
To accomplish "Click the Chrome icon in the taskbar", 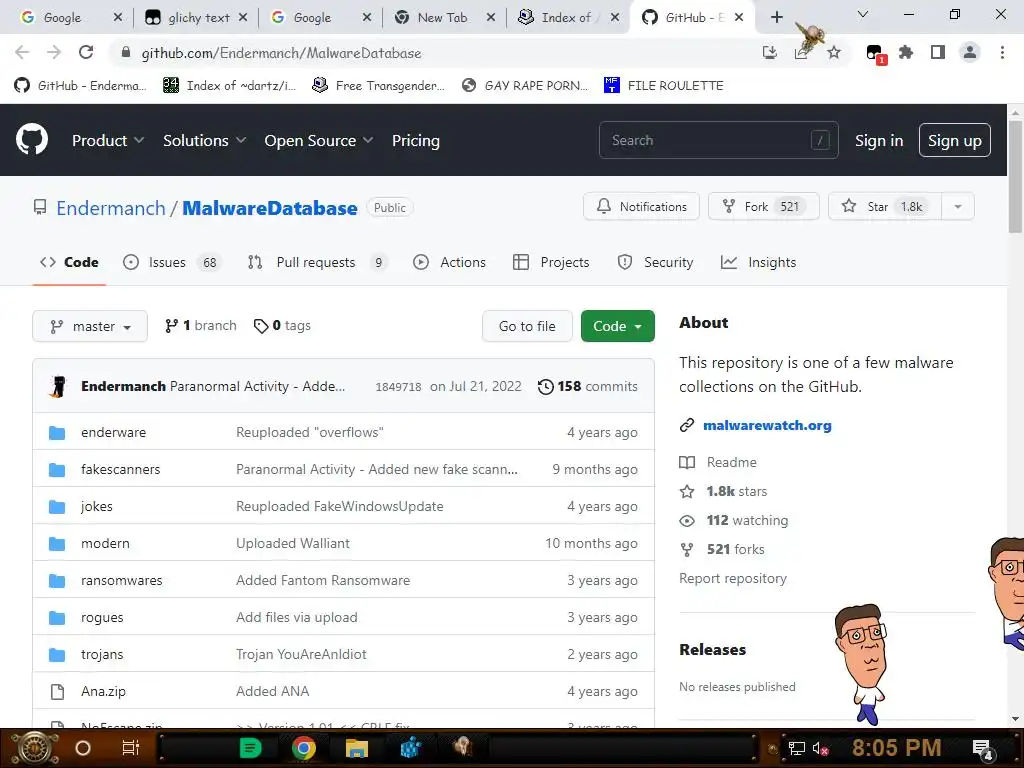I will pyautogui.click(x=304, y=748).
